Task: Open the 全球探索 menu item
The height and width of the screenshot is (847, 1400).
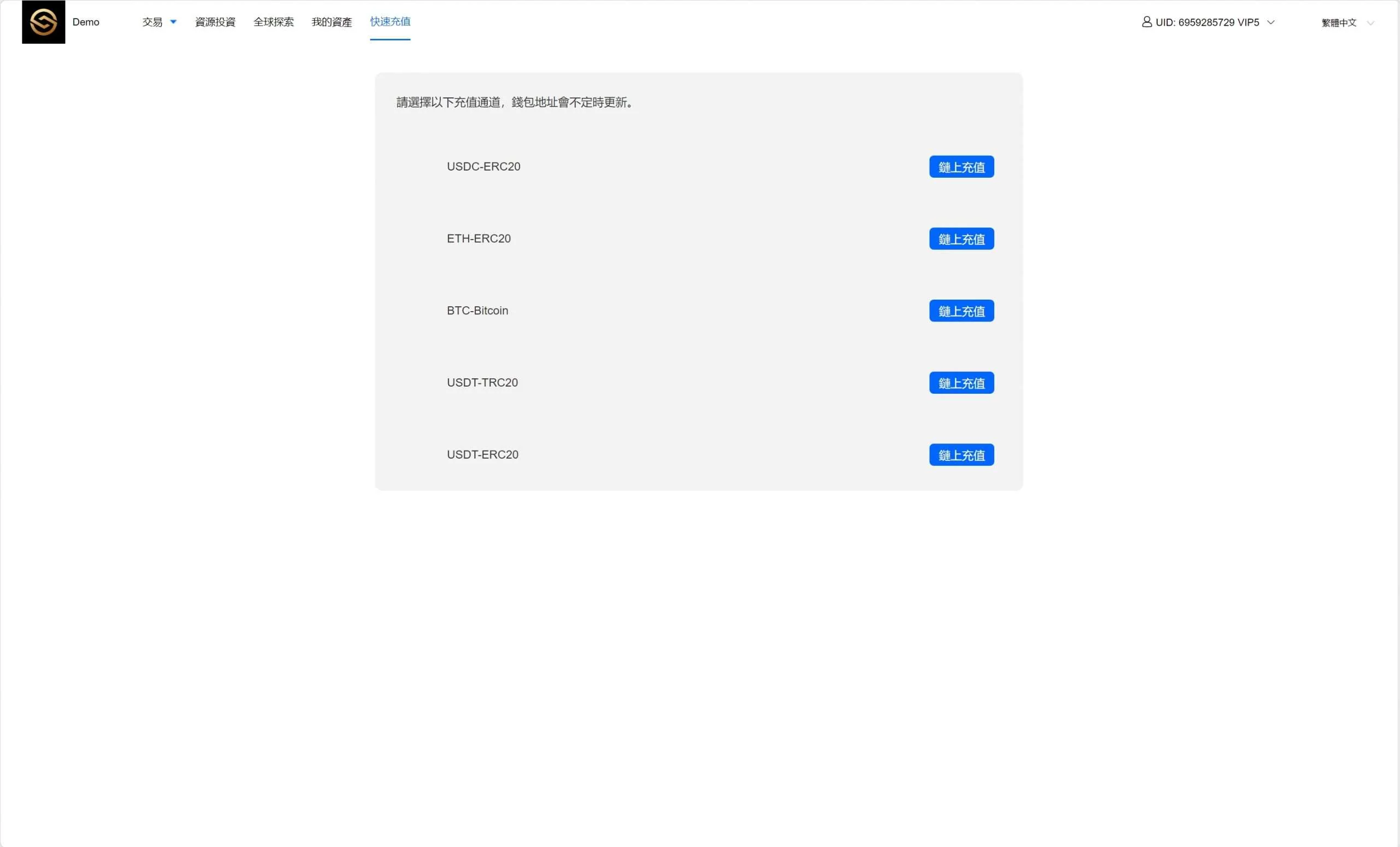Action: point(273,22)
